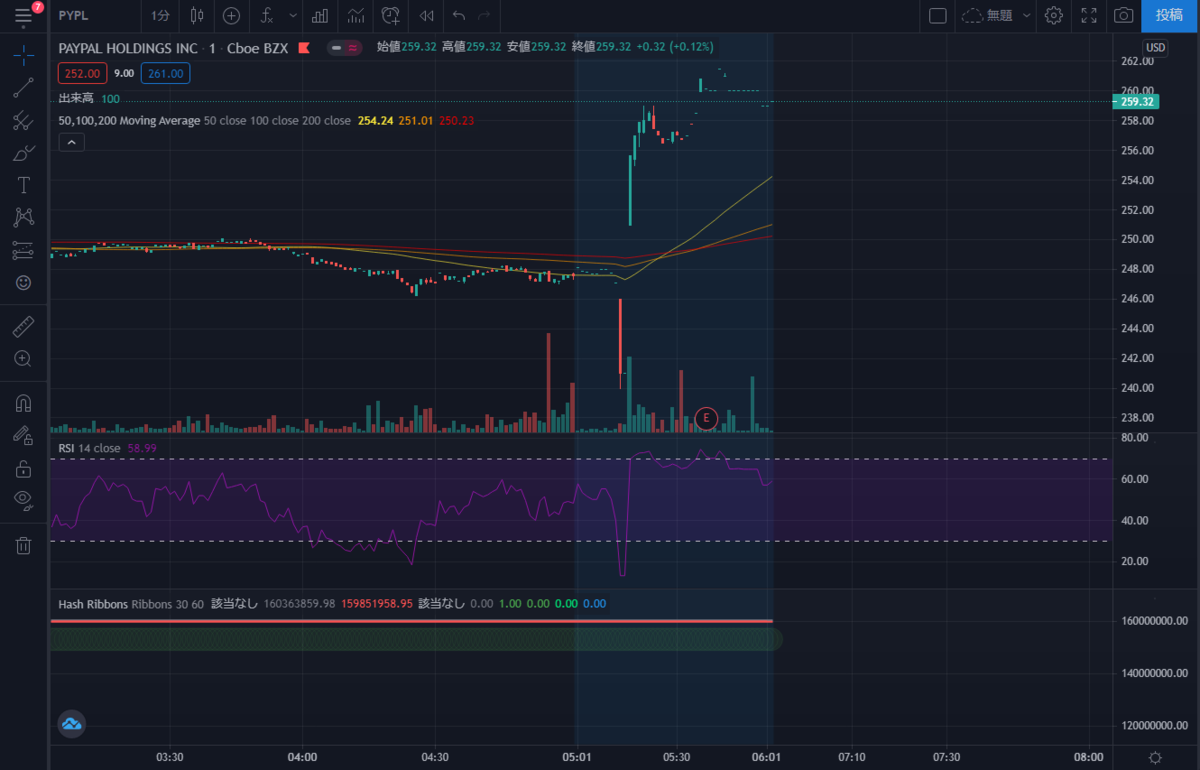The image size is (1200, 770).
Task: Open the time axis settings gear
Action: [1155, 757]
